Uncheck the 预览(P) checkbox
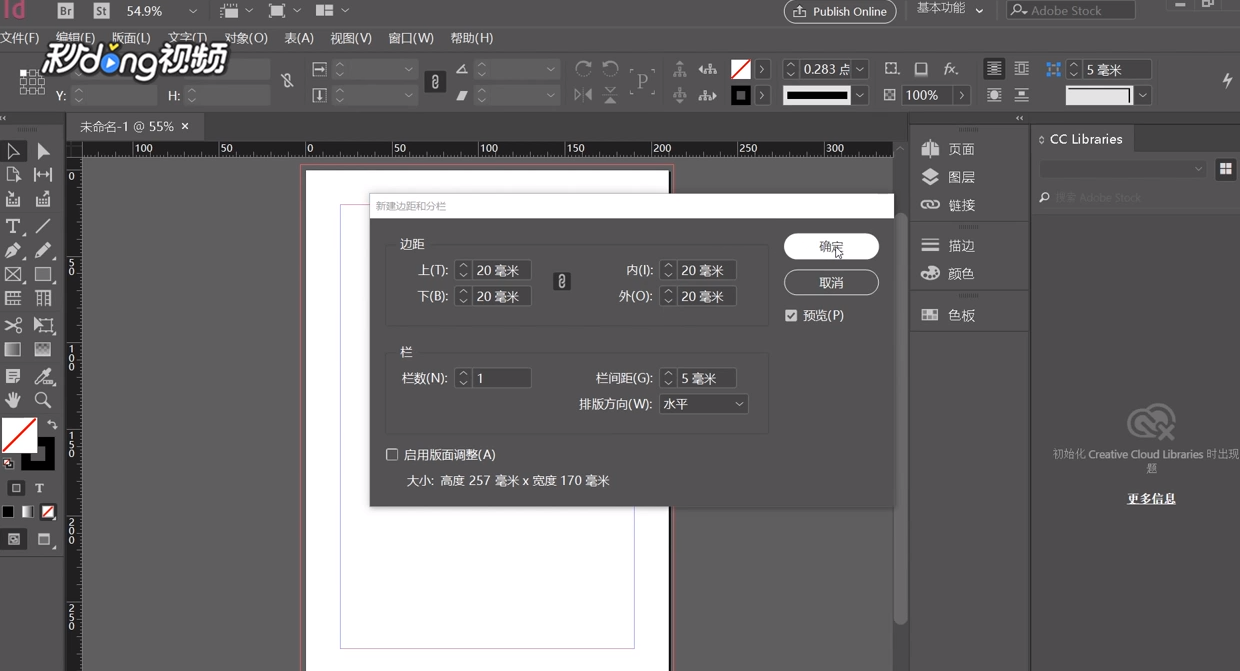1240x671 pixels. point(791,315)
